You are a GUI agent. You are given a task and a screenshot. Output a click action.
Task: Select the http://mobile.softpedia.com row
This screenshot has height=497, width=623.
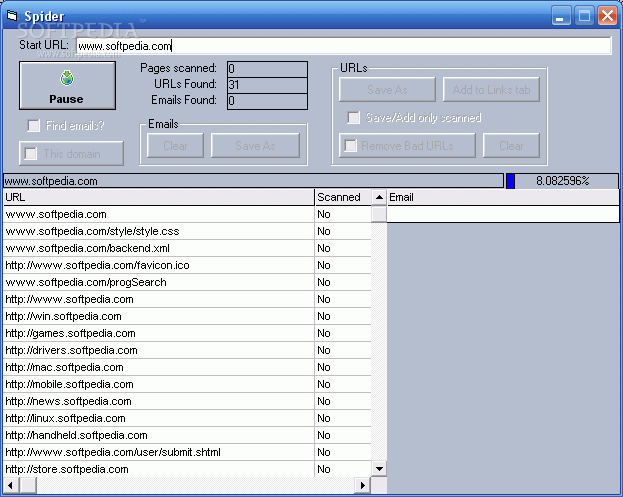coord(187,384)
